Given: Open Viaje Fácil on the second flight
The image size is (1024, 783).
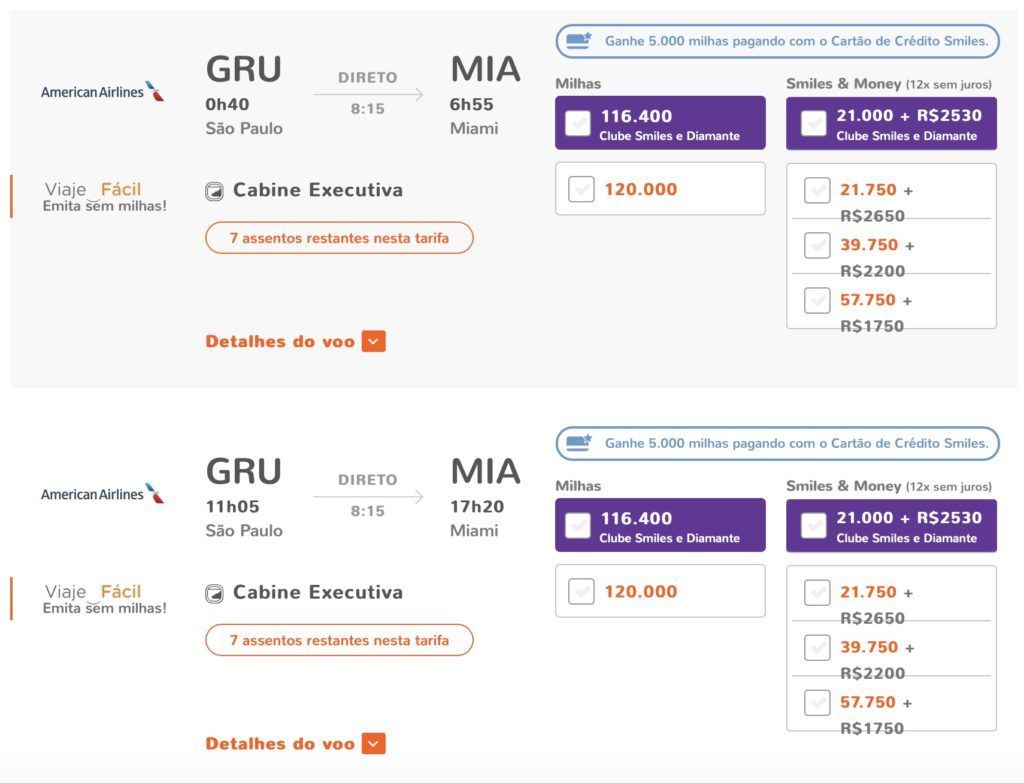Looking at the screenshot, I should [x=104, y=599].
